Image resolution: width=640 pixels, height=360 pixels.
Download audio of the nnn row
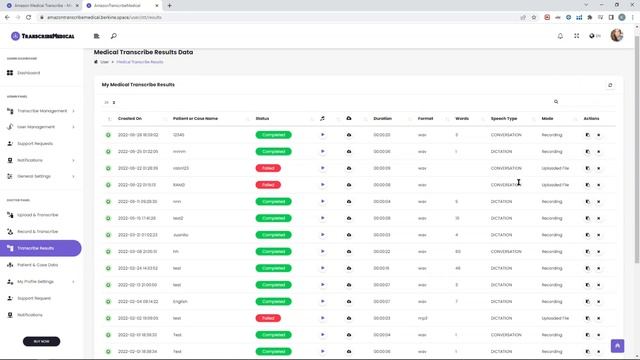(349, 201)
